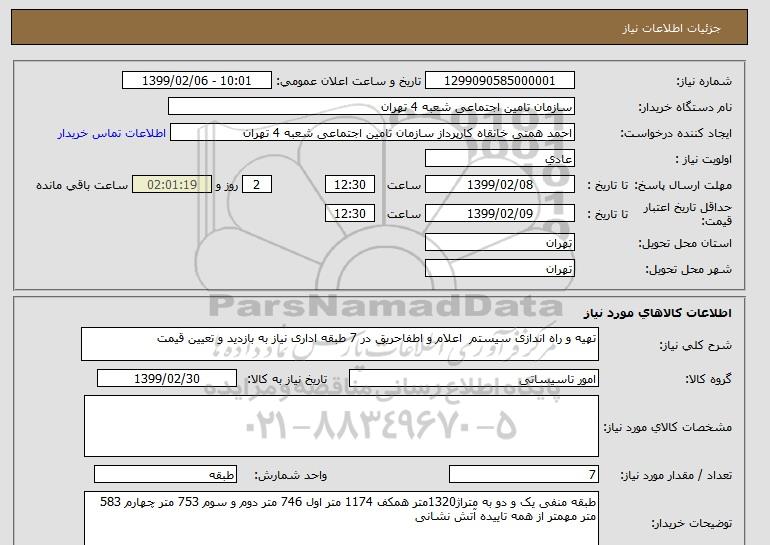Click the ایجاد کننده درخواست label

click(676, 133)
